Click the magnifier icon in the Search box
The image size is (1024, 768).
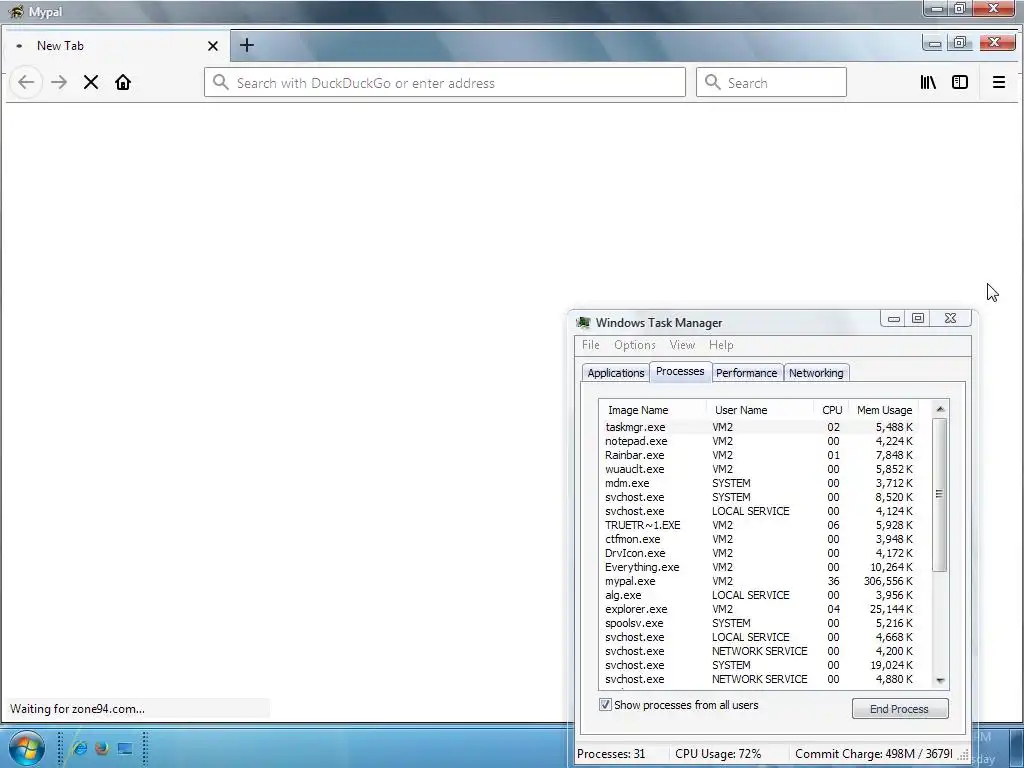712,82
